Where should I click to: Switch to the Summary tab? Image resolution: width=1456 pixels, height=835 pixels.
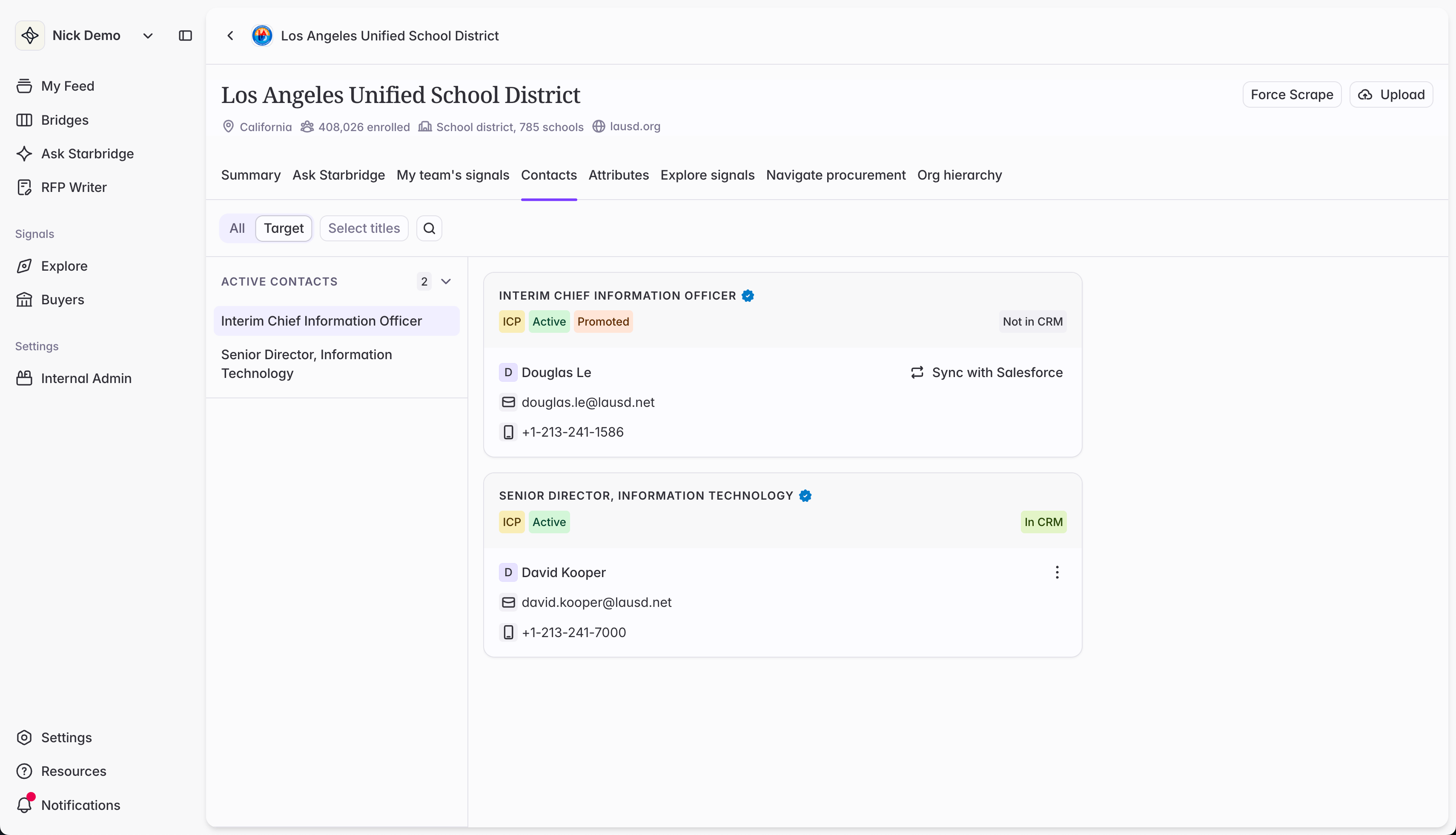pos(251,175)
